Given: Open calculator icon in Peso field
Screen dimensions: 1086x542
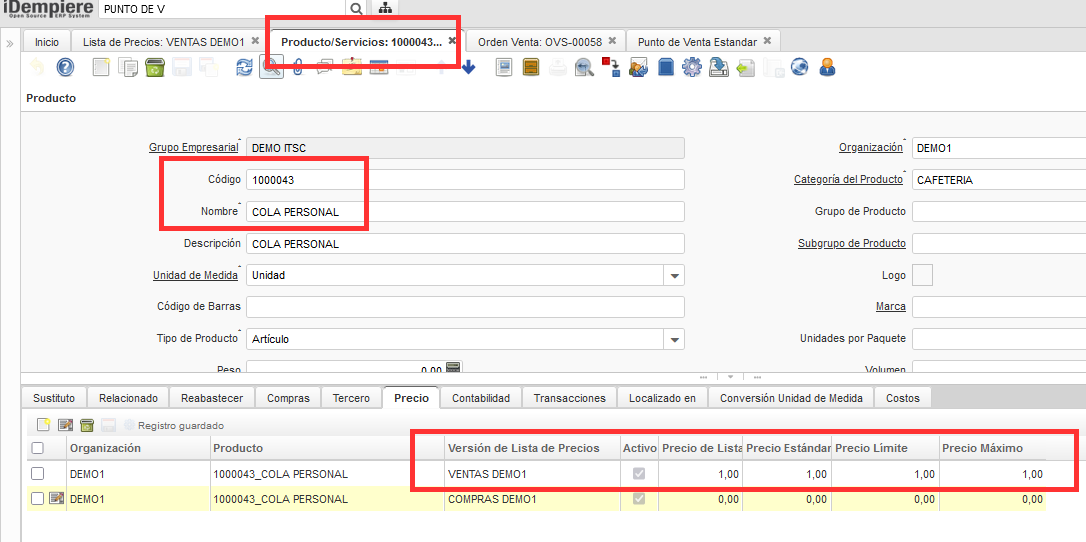Looking at the screenshot, I should [x=453, y=369].
